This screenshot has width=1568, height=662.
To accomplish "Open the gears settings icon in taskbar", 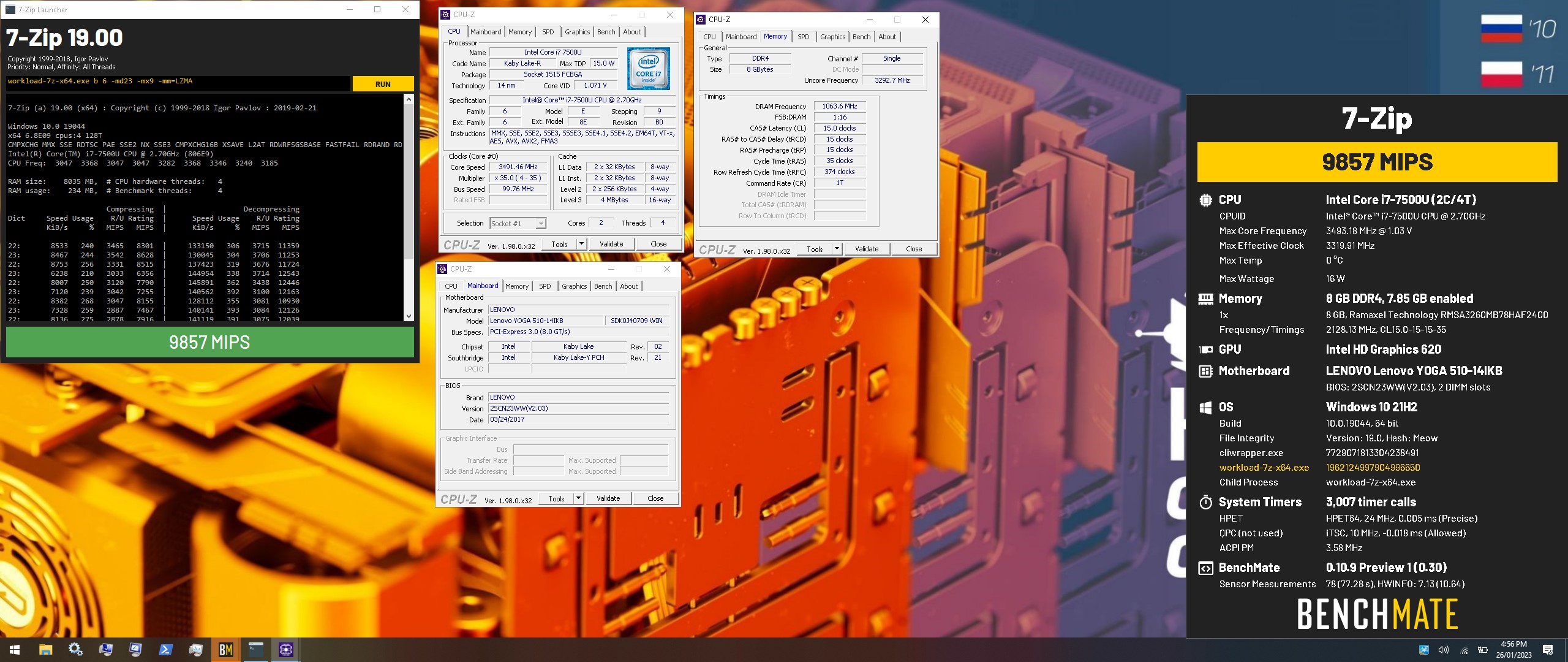I will 75,650.
